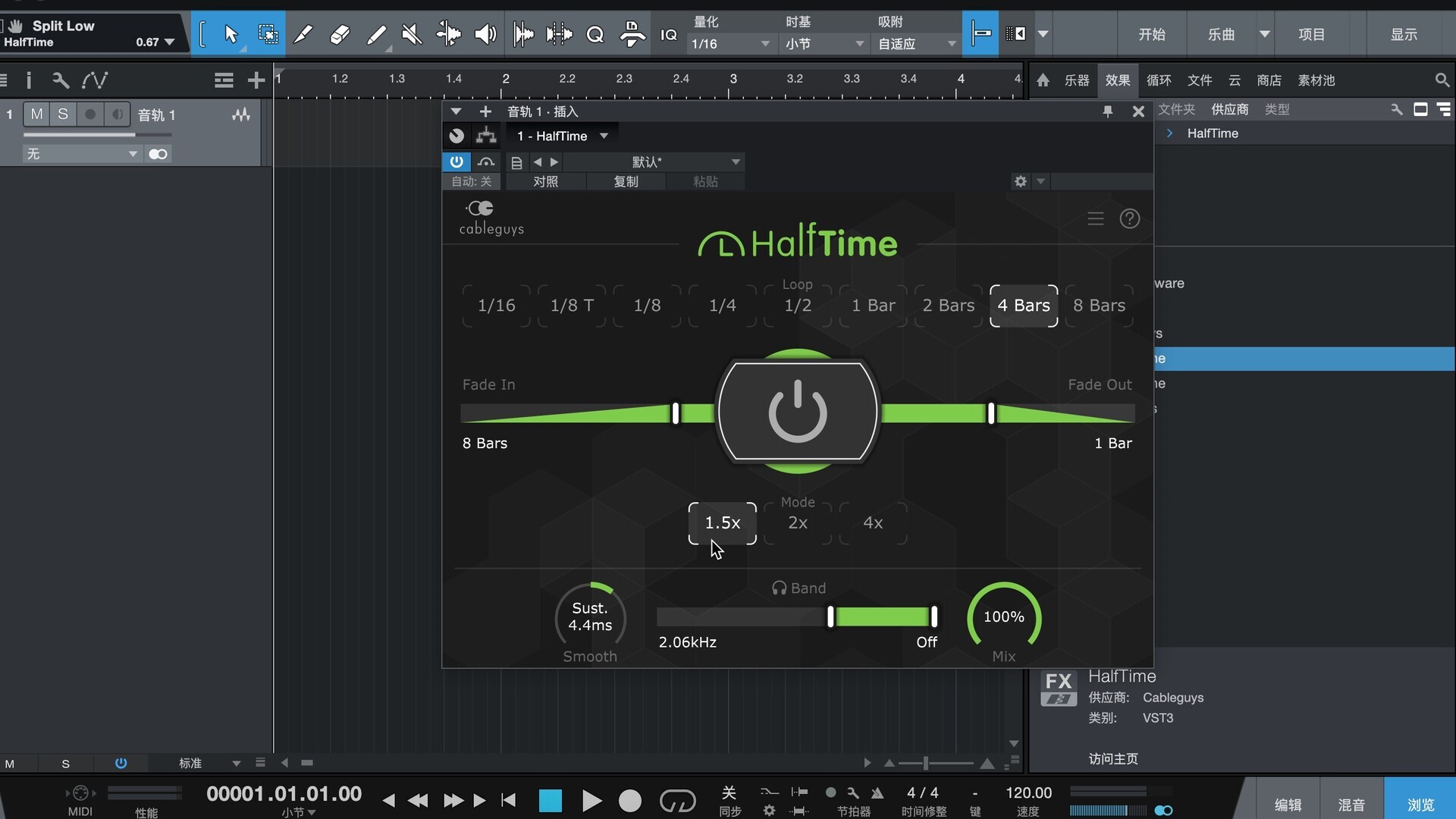Set loop length to 1/16
1456x819 pixels.
coord(496,306)
